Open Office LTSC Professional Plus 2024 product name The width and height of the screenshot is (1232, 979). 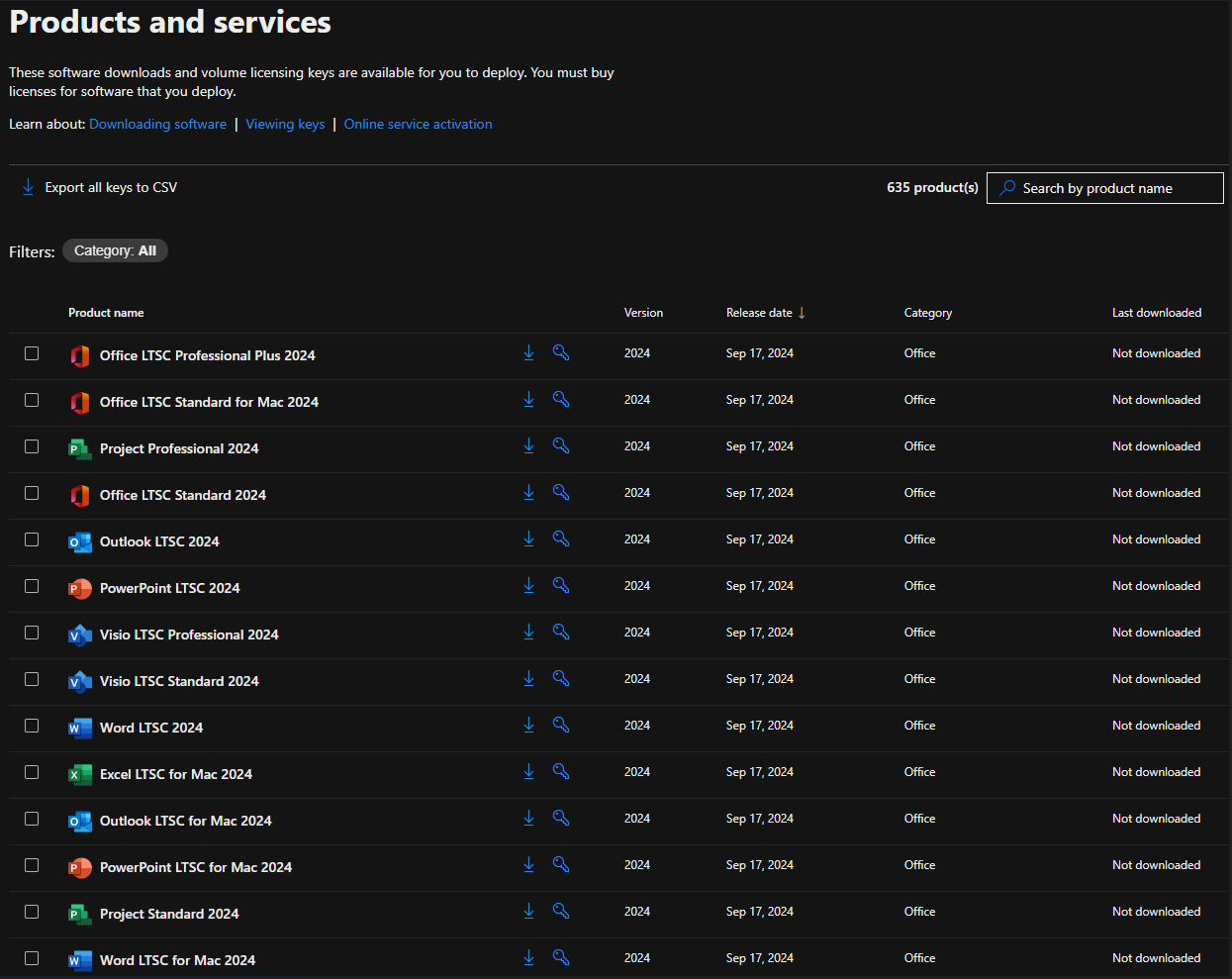pyautogui.click(x=207, y=355)
